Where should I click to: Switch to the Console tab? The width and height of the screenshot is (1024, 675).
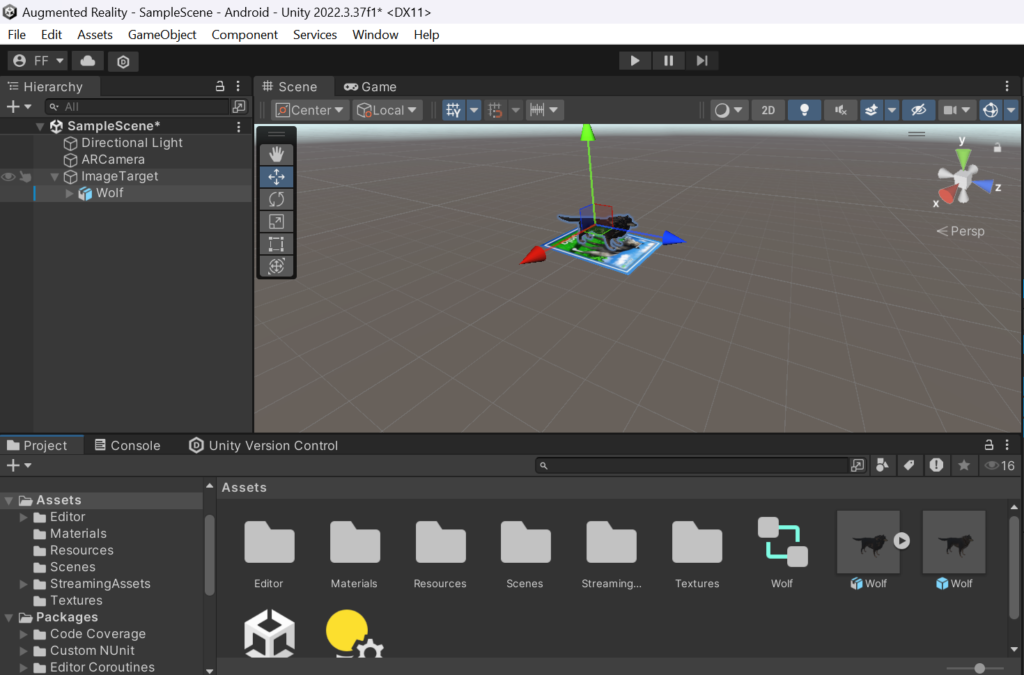tap(127, 445)
